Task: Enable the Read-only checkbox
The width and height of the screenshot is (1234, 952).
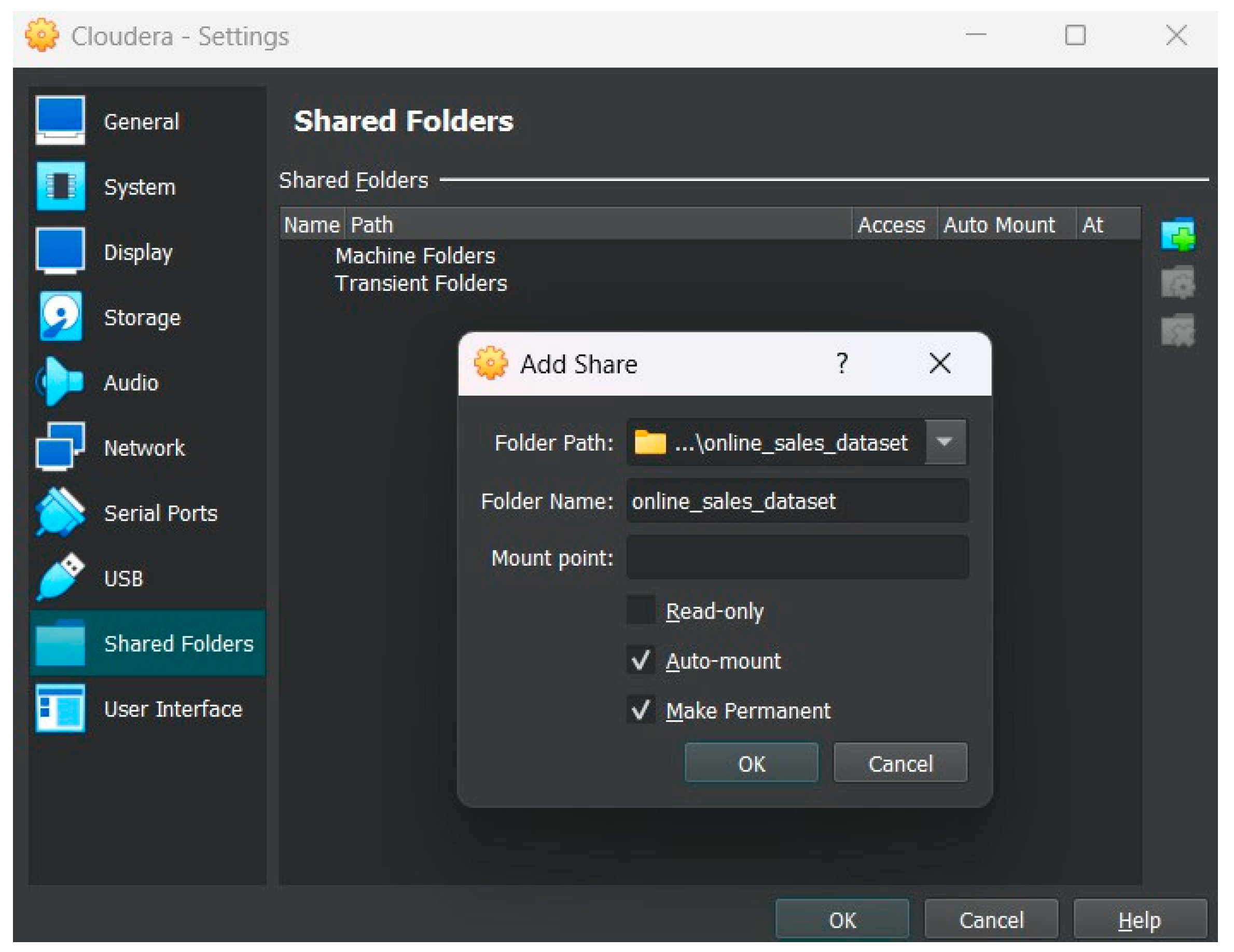Action: [x=640, y=610]
